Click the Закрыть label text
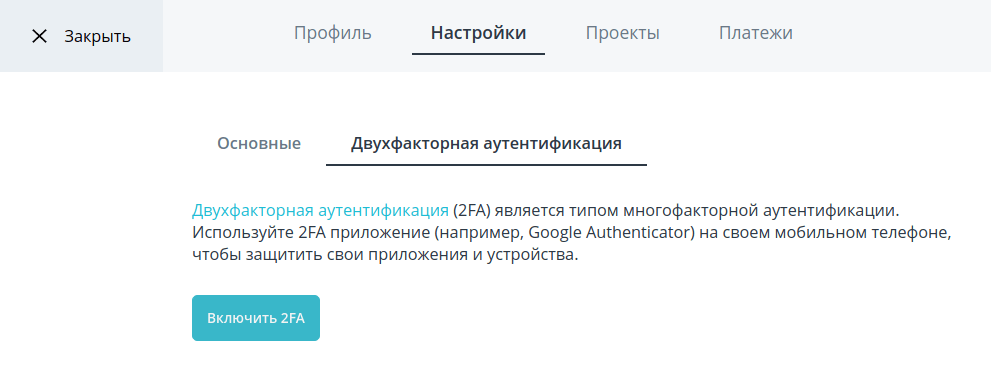This screenshot has height=374, width=991. 97,37
